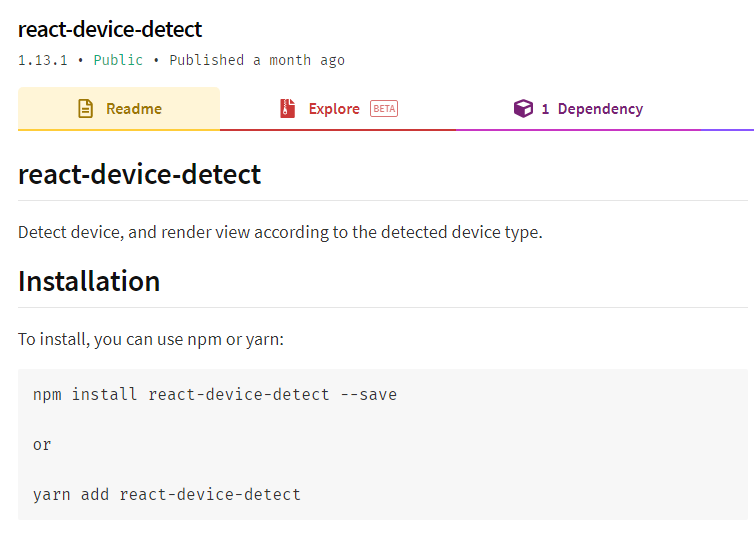Click the Dependency cube icon

click(523, 109)
